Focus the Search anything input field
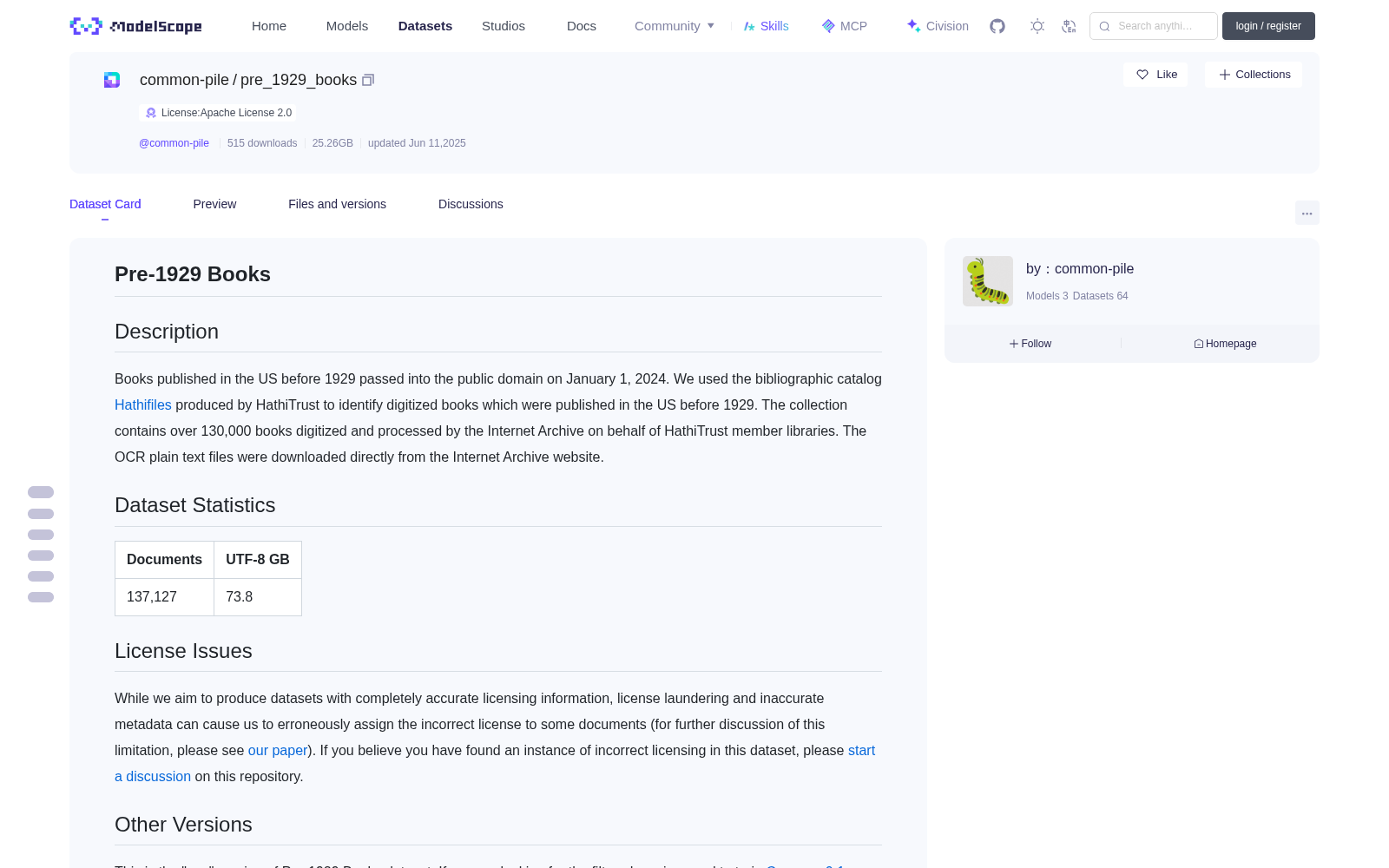 point(1154,26)
